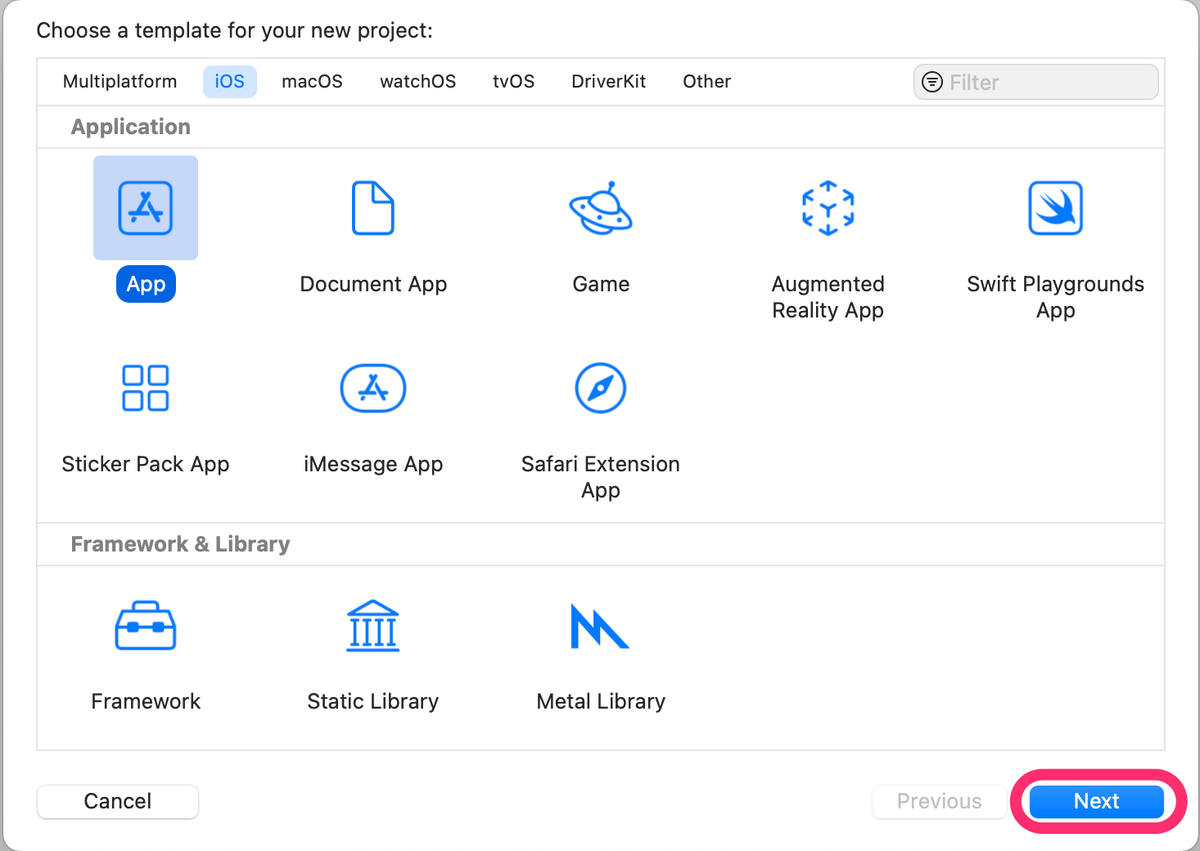
Task: Choose the Swift Playgrounds App icon
Action: pos(1055,208)
